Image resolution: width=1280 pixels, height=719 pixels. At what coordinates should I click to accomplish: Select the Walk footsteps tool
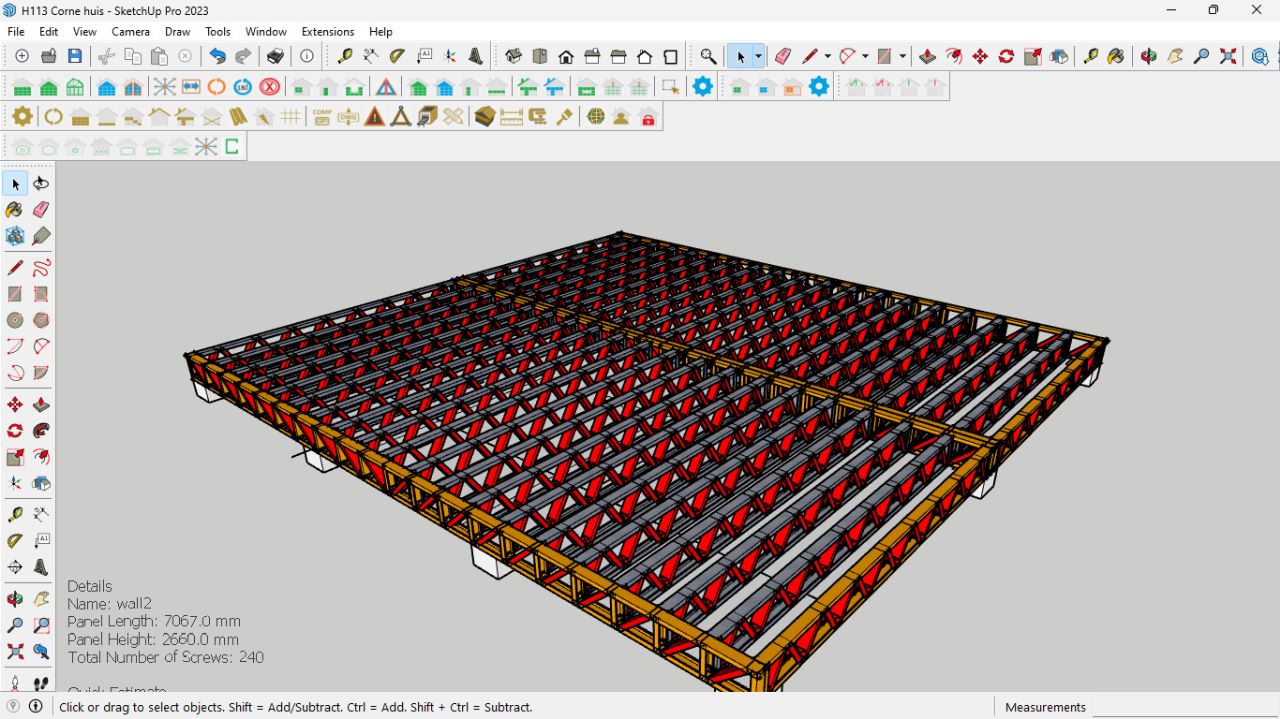[x=41, y=684]
